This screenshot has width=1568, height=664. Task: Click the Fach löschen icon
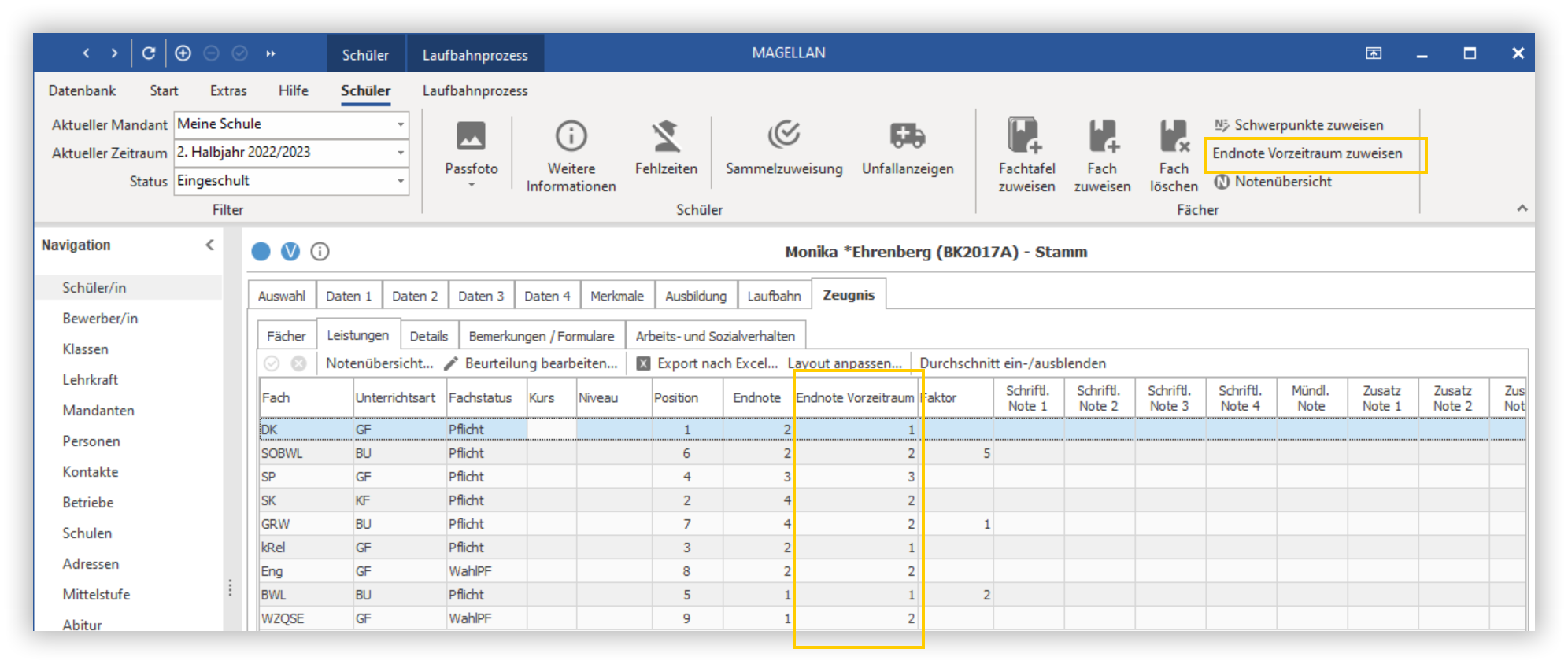[x=1174, y=135]
